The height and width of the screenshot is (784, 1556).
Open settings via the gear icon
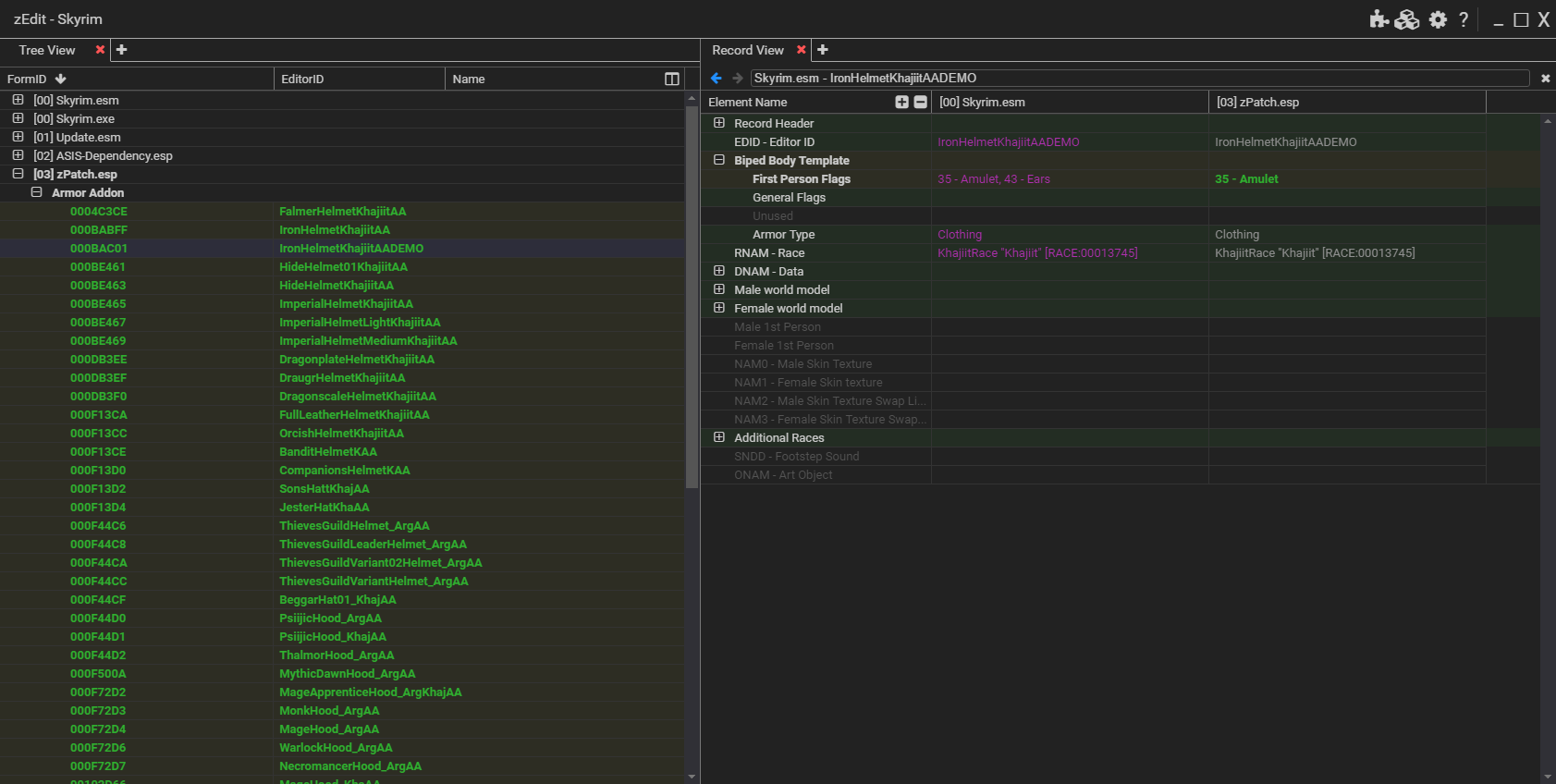click(1438, 19)
